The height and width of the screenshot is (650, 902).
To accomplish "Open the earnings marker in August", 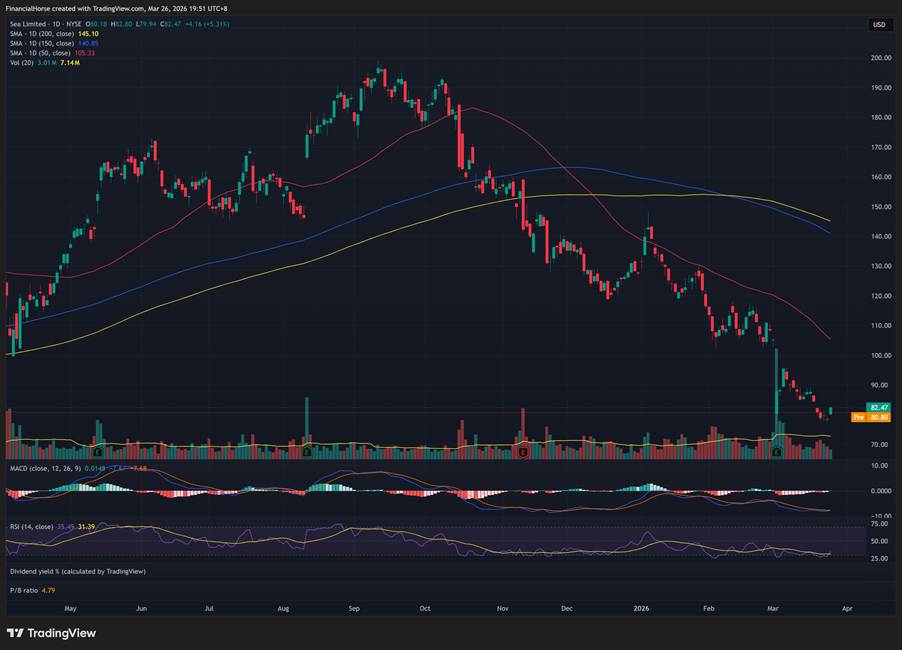I will 306,453.
